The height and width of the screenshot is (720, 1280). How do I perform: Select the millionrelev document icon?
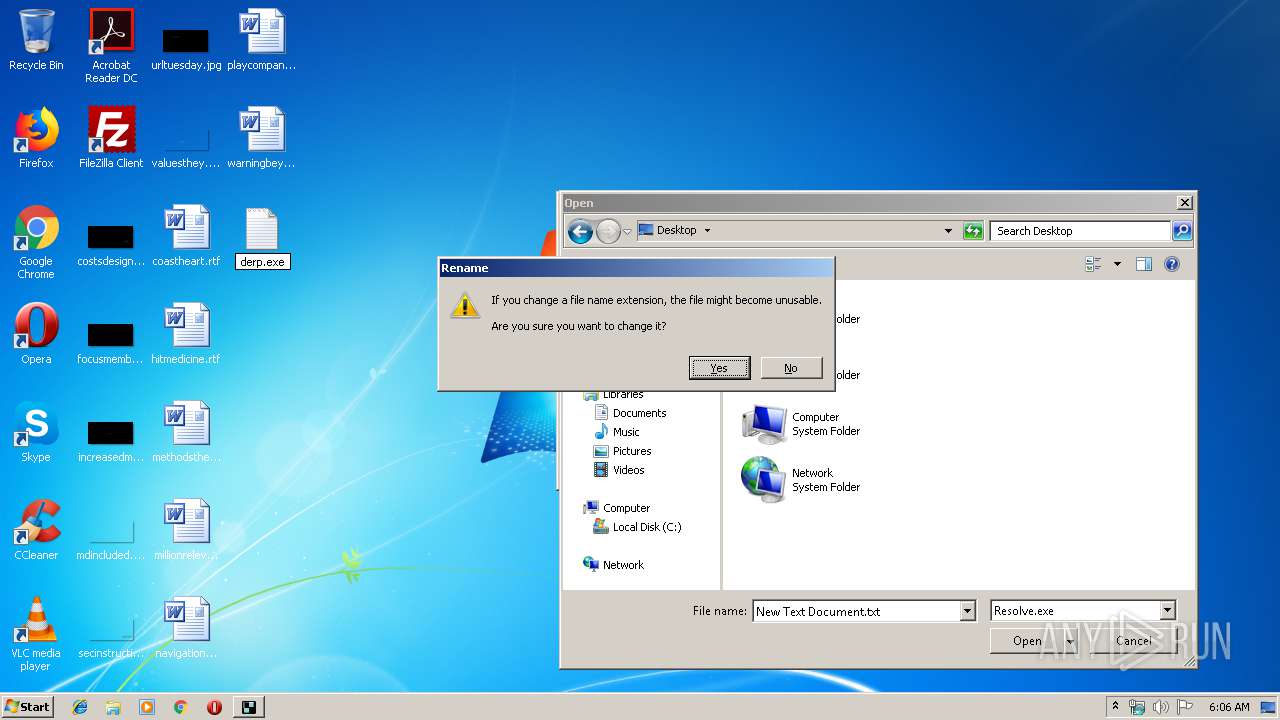click(186, 530)
